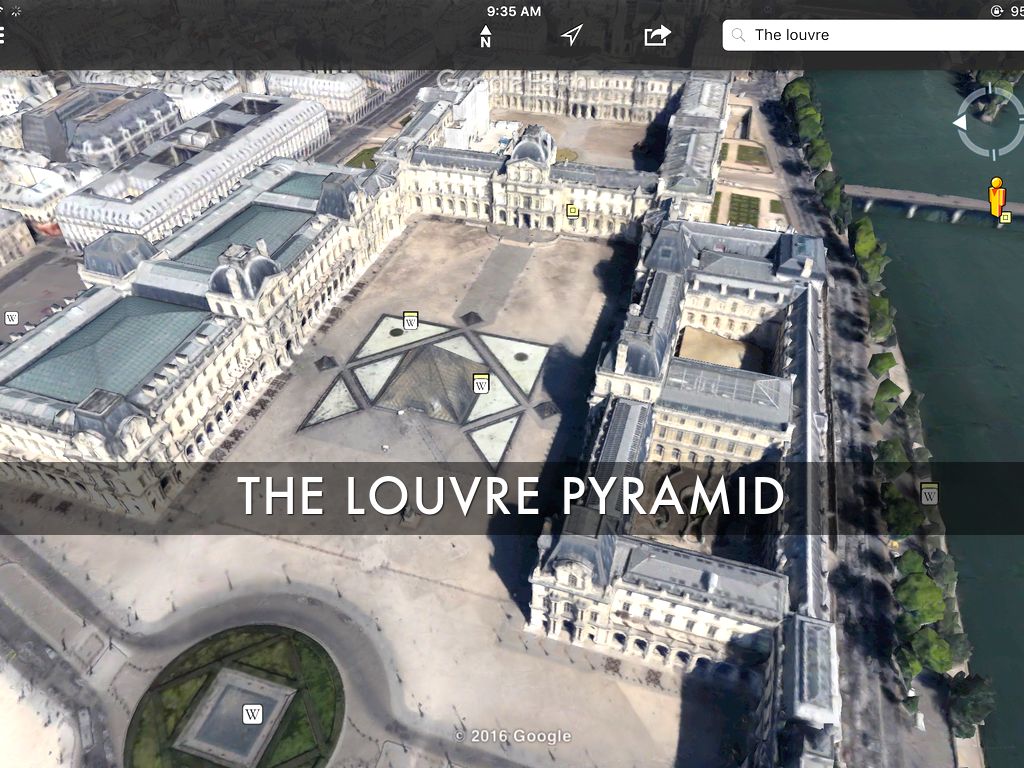
Task: Open Wikipedia marker above the pyramid
Action: click(410, 320)
